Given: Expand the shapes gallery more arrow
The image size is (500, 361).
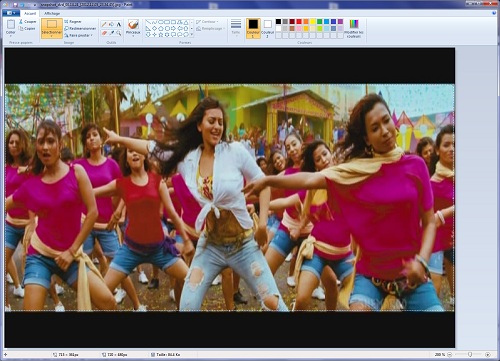Looking at the screenshot, I should tap(192, 35).
